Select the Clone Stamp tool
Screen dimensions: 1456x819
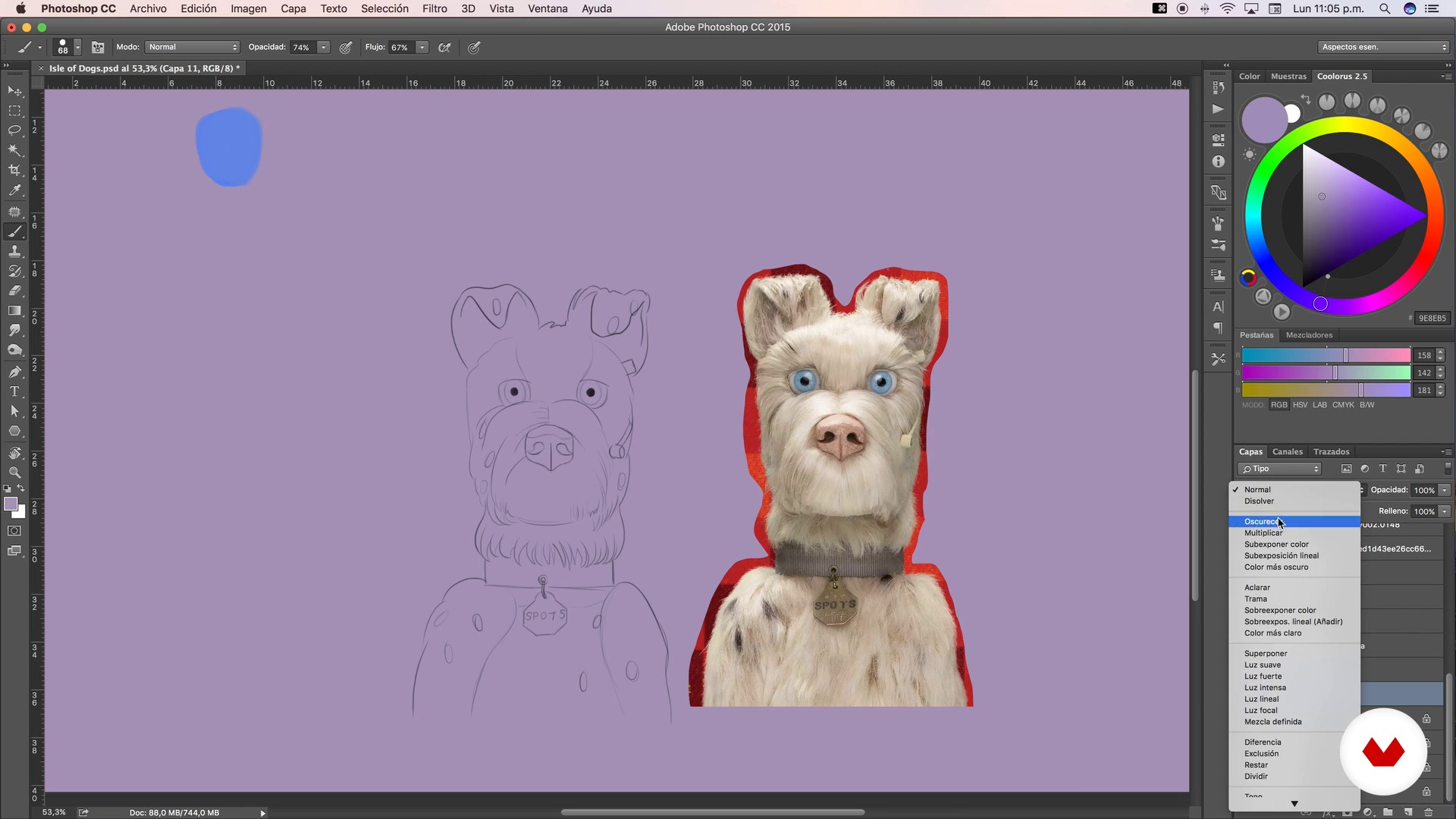[x=14, y=251]
